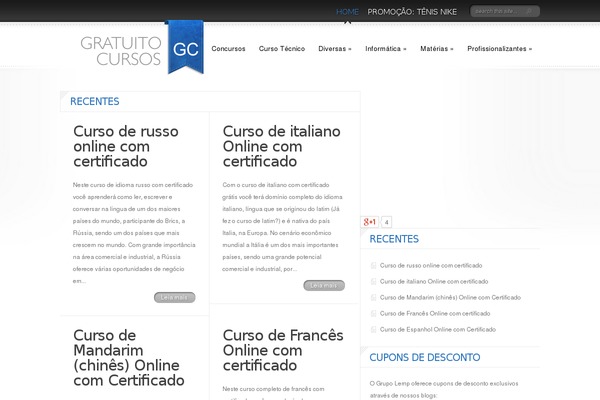Click text starting 'Neste curso completo de francês'

pyautogui.click(x=273, y=393)
